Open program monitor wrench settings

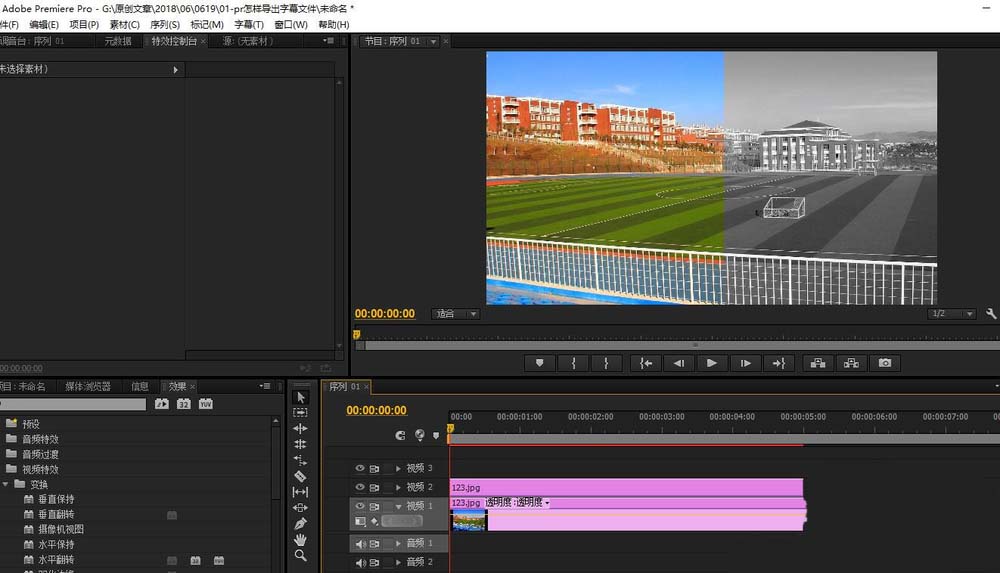tap(991, 313)
